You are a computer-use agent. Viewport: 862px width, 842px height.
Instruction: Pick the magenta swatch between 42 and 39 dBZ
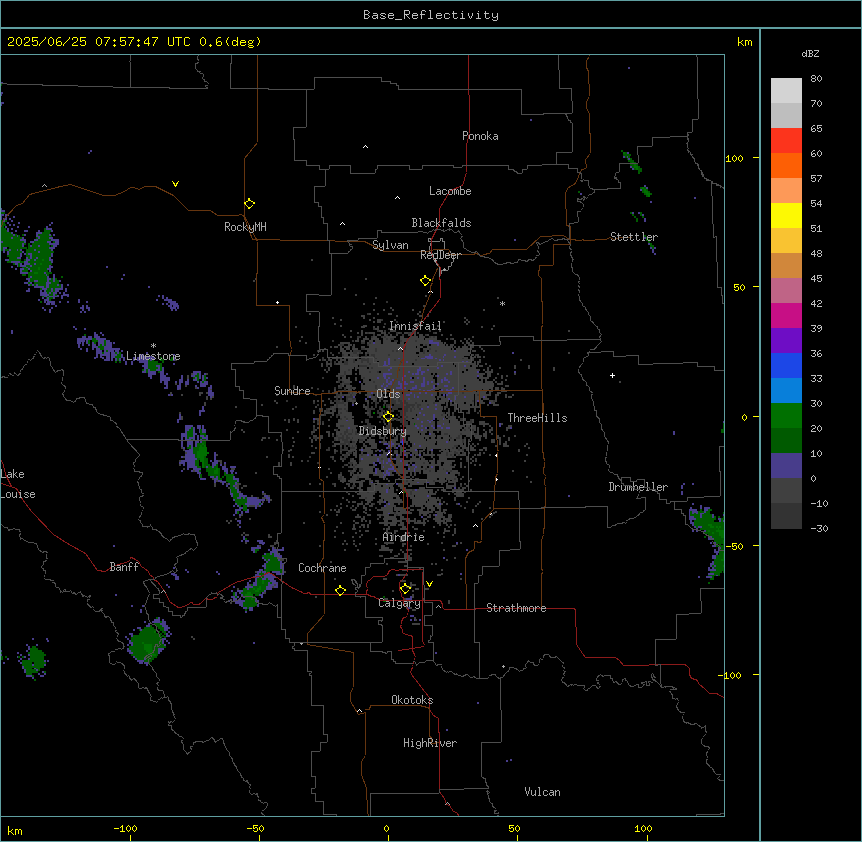coord(786,315)
